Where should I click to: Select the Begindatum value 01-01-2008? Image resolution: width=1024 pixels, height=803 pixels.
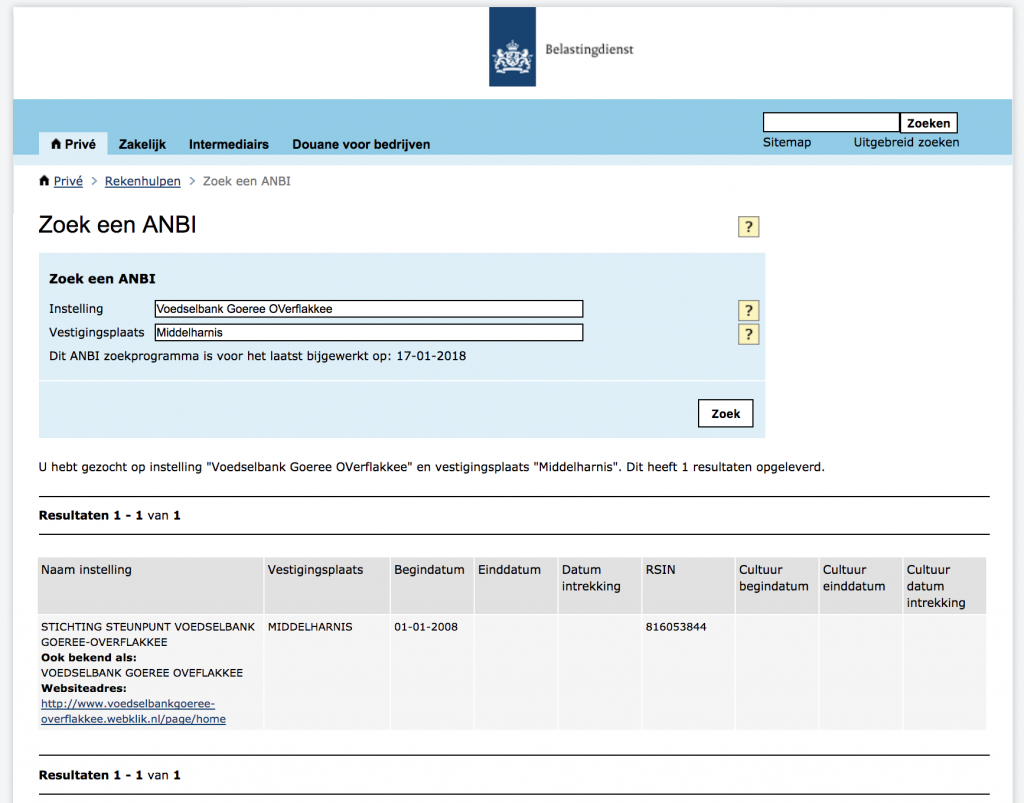pos(426,627)
